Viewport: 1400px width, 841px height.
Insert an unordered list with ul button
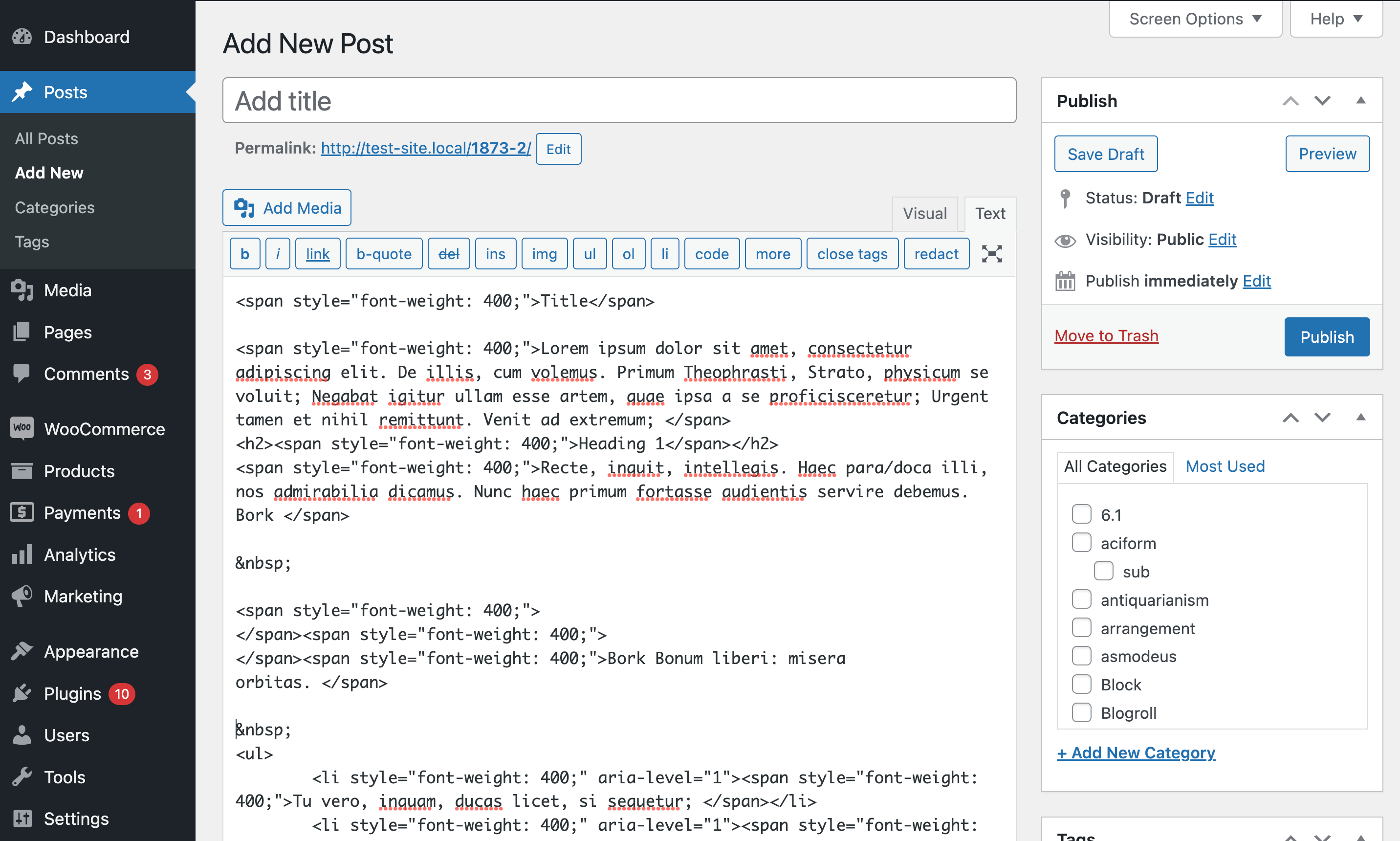tap(589, 253)
